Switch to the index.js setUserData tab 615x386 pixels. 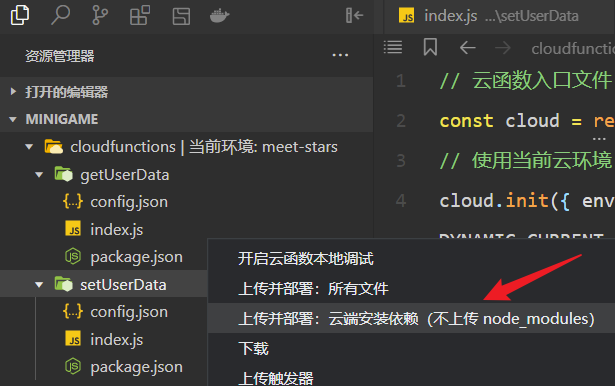[489, 16]
